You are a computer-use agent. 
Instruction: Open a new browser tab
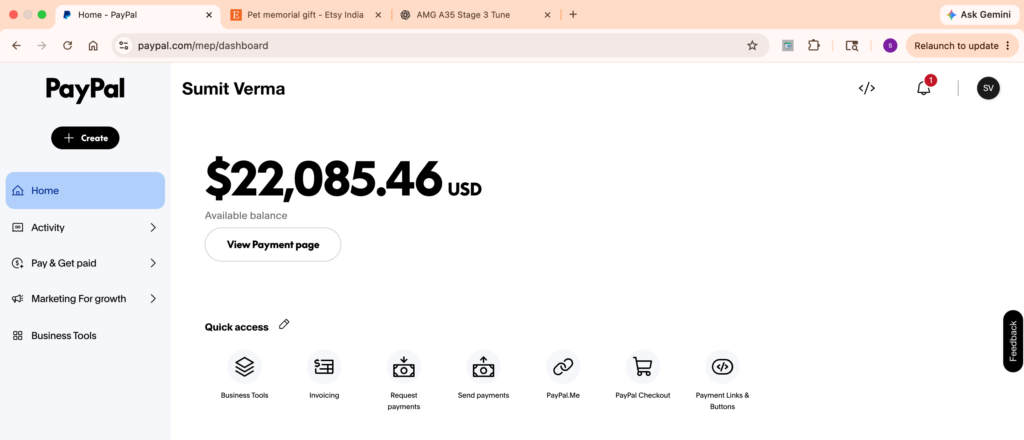(573, 14)
